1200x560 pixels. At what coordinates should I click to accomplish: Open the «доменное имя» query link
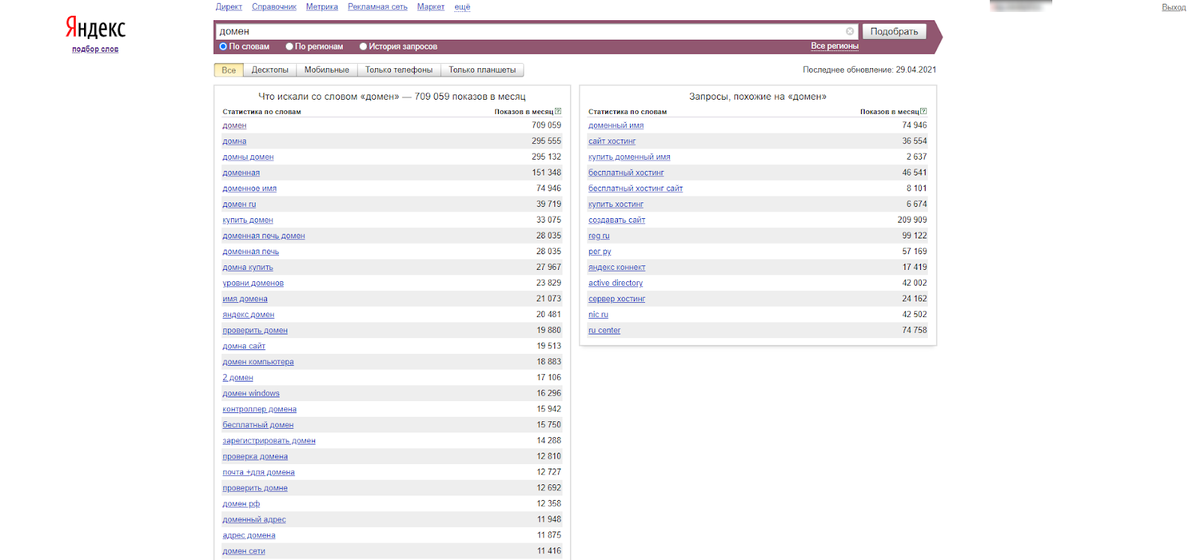(x=249, y=188)
